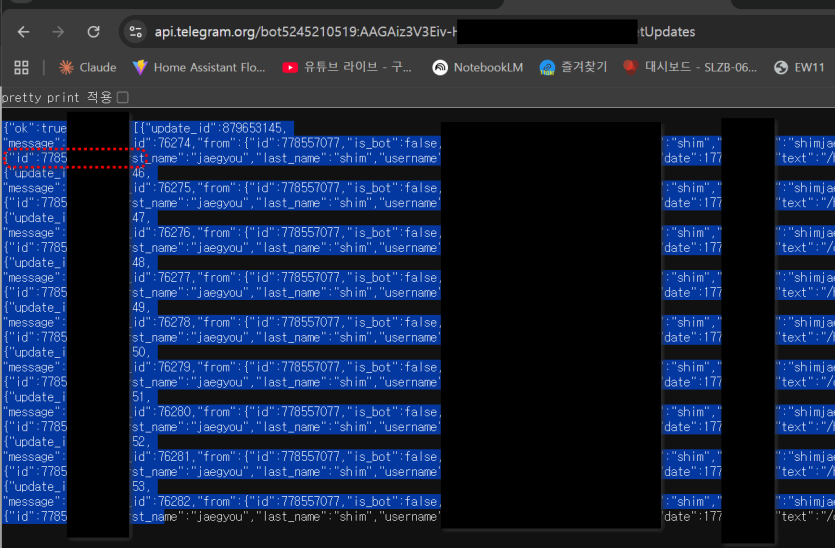Click the "update_id":879653145 text

(215, 128)
